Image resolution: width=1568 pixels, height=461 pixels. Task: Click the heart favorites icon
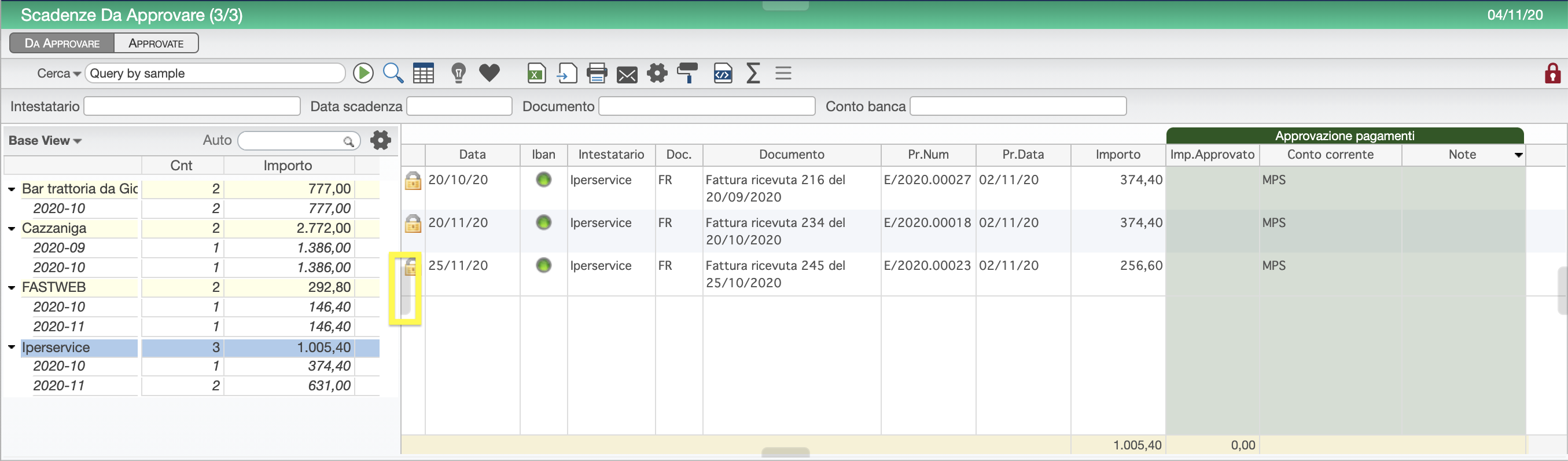[x=489, y=73]
